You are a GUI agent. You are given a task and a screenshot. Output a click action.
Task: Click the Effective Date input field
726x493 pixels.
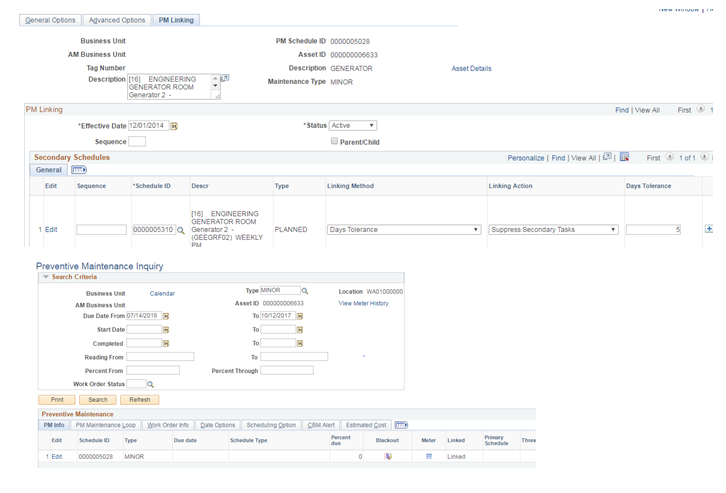tap(148, 125)
